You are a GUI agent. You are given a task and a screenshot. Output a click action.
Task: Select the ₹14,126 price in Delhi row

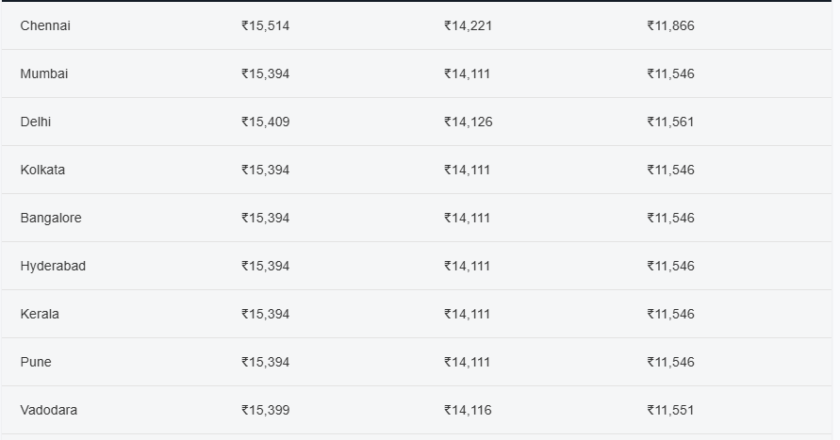pyautogui.click(x=468, y=122)
